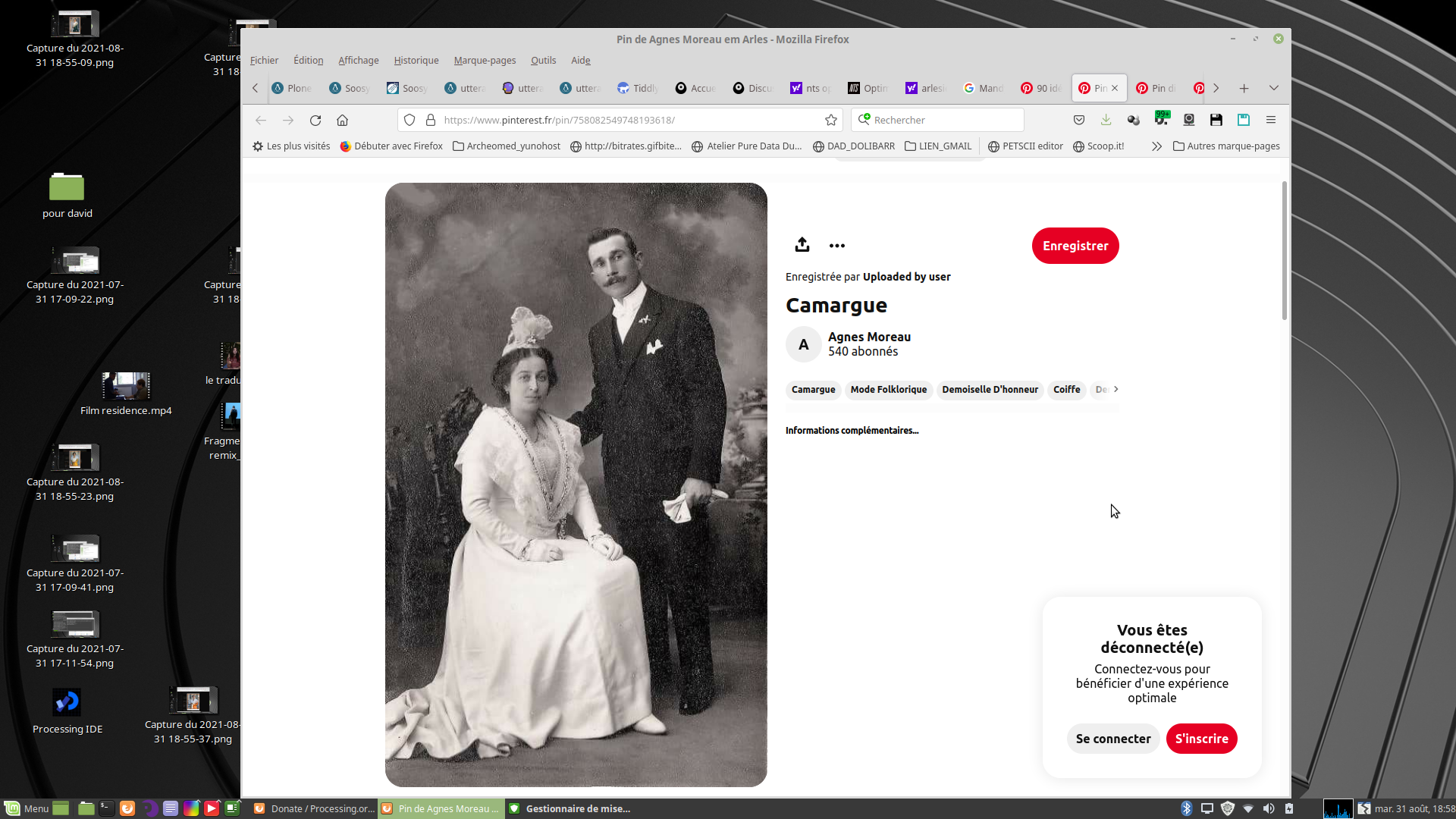Click the Pinterest share upload icon
1456x819 pixels.
(x=802, y=245)
